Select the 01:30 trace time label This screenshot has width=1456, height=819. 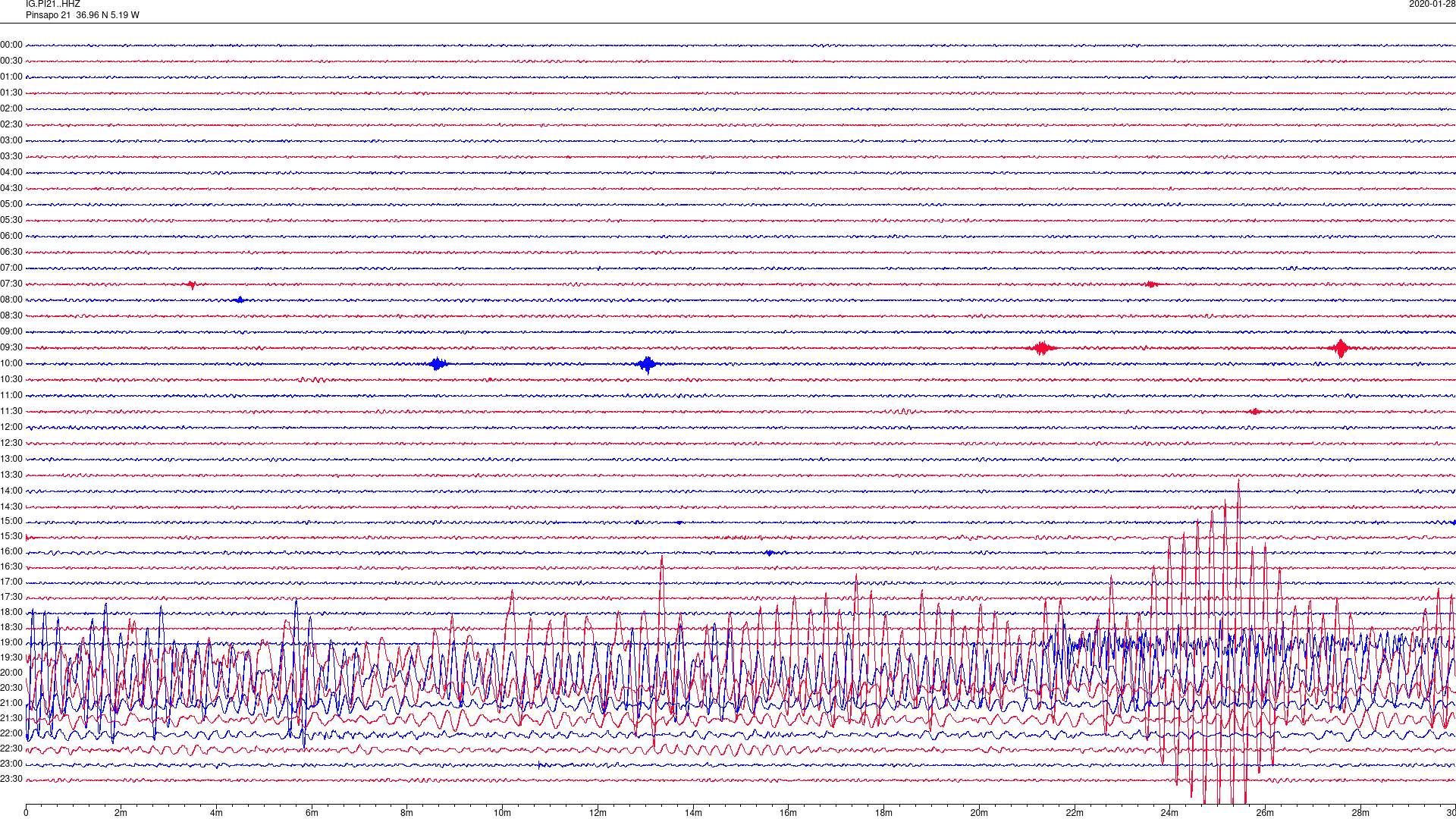(x=11, y=93)
